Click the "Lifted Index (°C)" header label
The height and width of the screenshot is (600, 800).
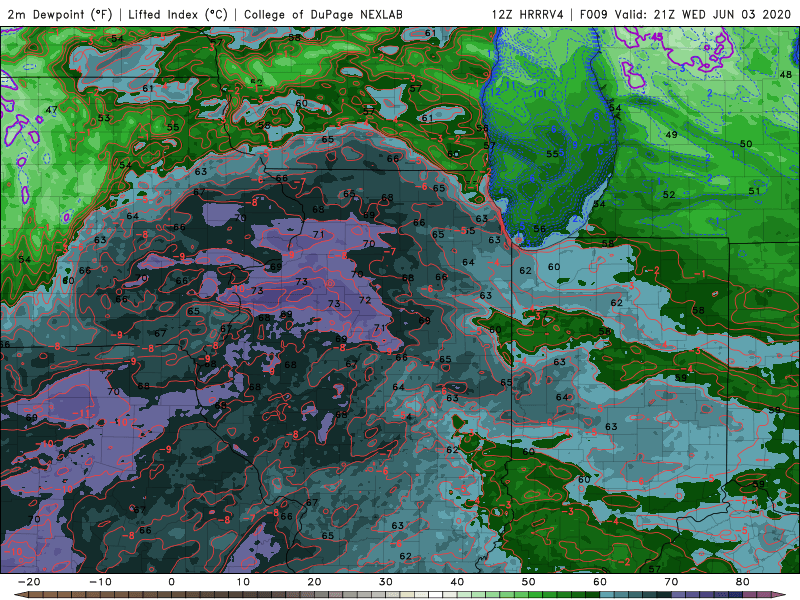(x=178, y=14)
